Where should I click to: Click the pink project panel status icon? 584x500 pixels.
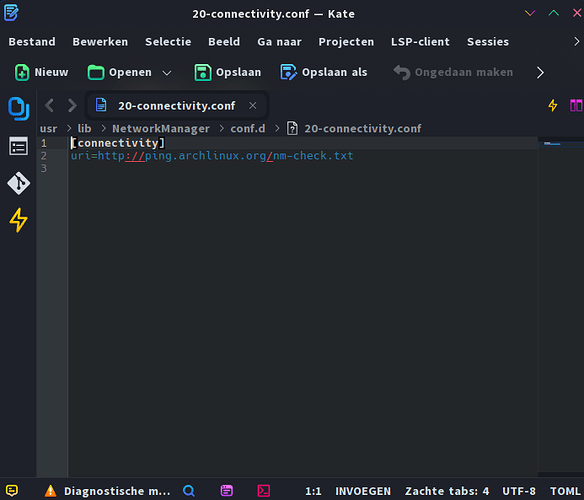pyautogui.click(x=226, y=491)
